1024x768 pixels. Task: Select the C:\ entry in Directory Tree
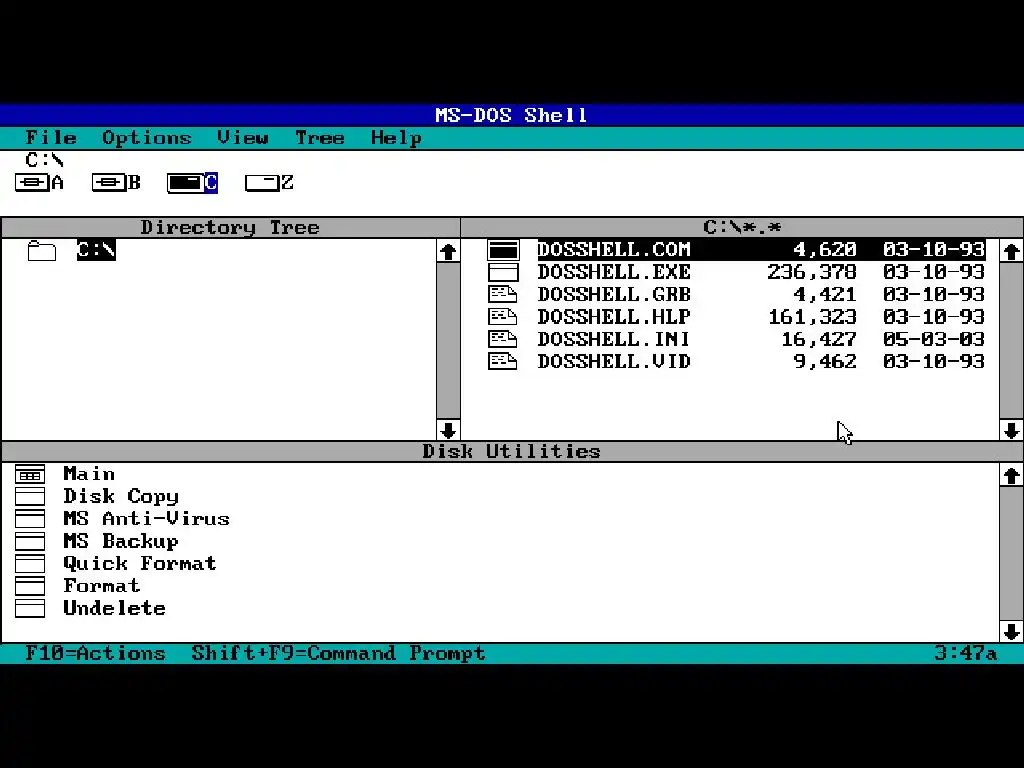[96, 250]
